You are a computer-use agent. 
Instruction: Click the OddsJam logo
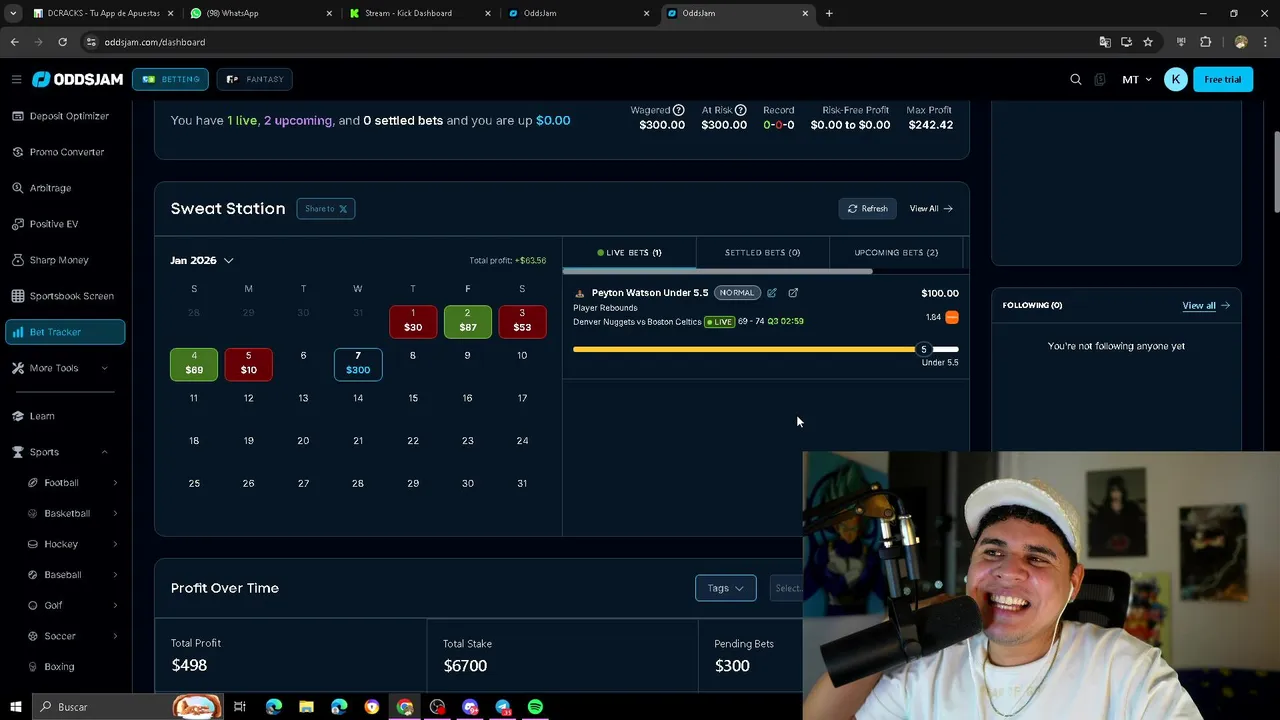click(77, 79)
